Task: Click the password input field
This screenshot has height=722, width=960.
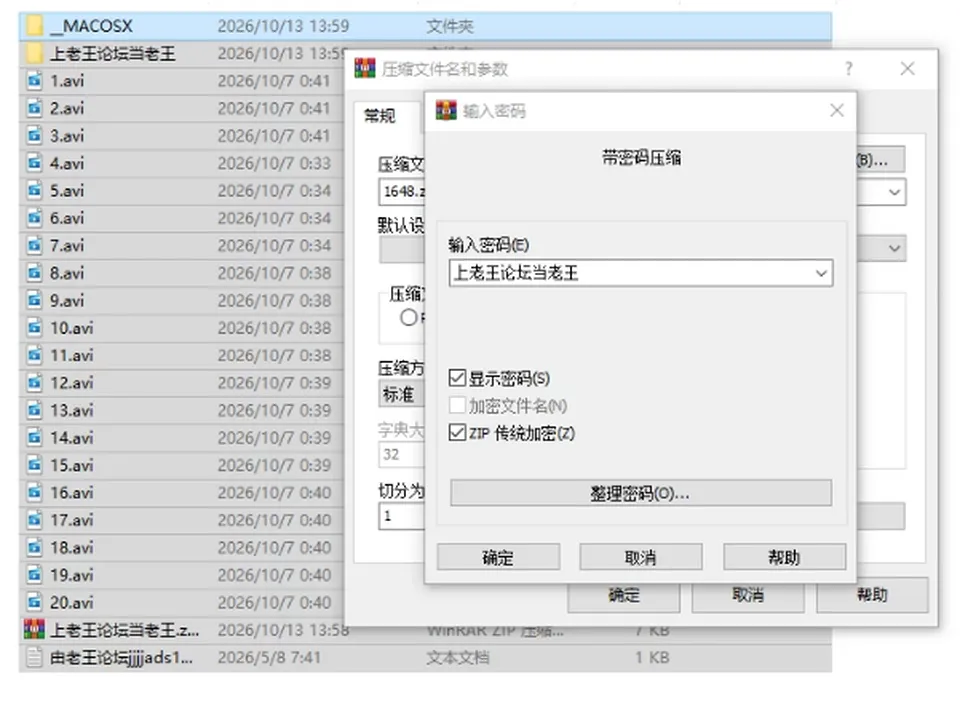Action: point(640,273)
